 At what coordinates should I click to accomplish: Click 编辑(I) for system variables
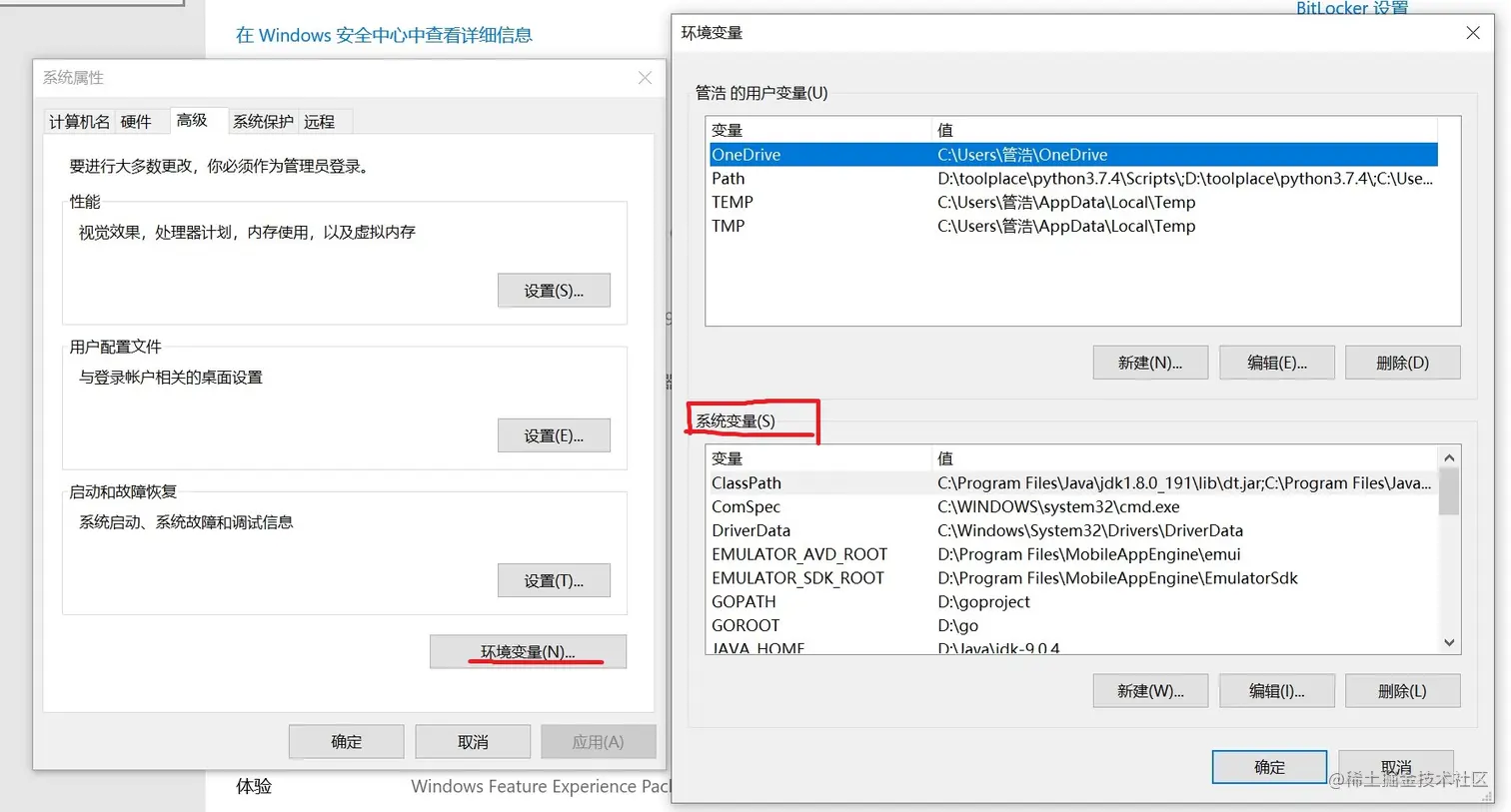[x=1276, y=690]
